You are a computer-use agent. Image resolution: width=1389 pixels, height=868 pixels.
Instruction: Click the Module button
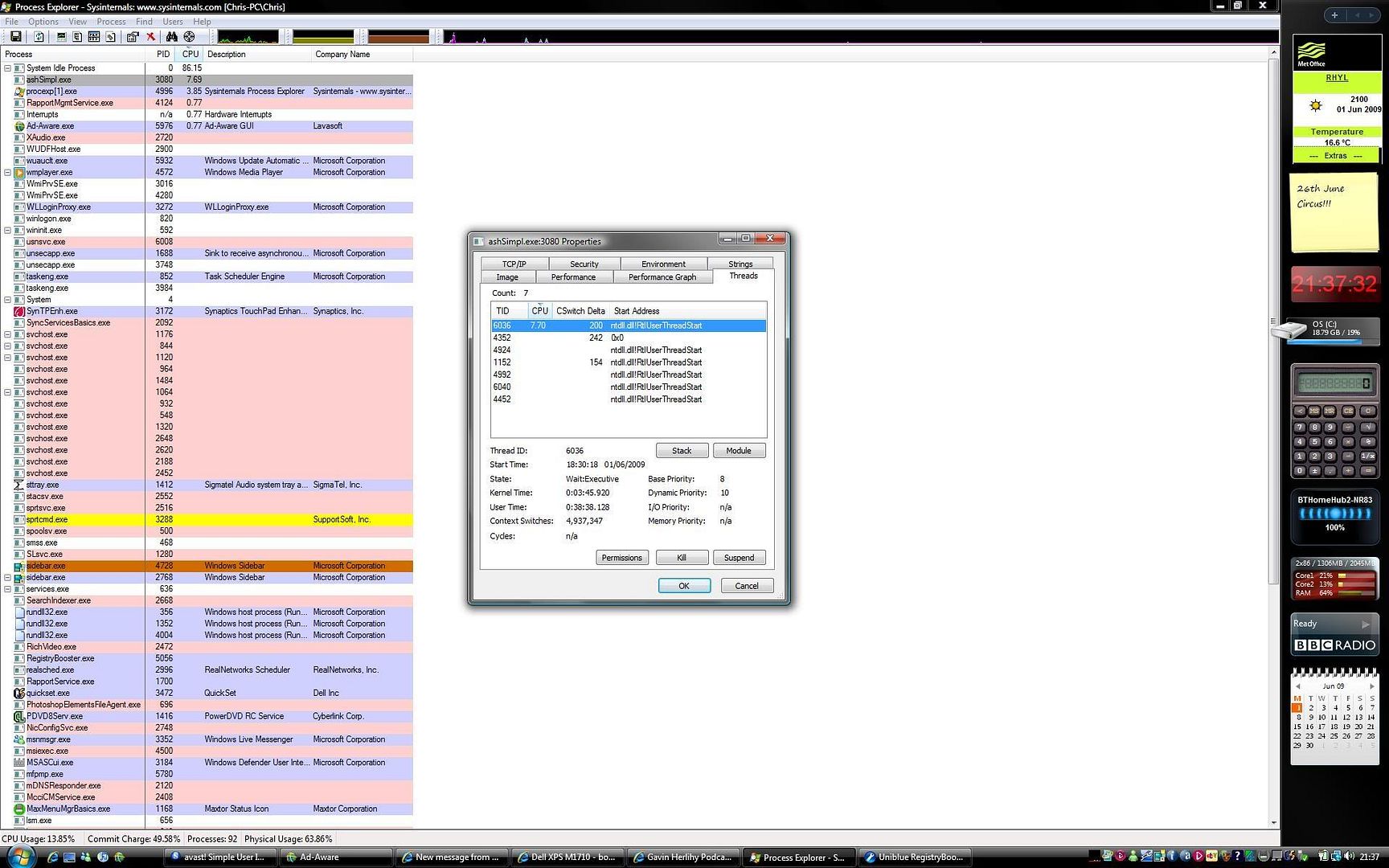click(x=739, y=451)
